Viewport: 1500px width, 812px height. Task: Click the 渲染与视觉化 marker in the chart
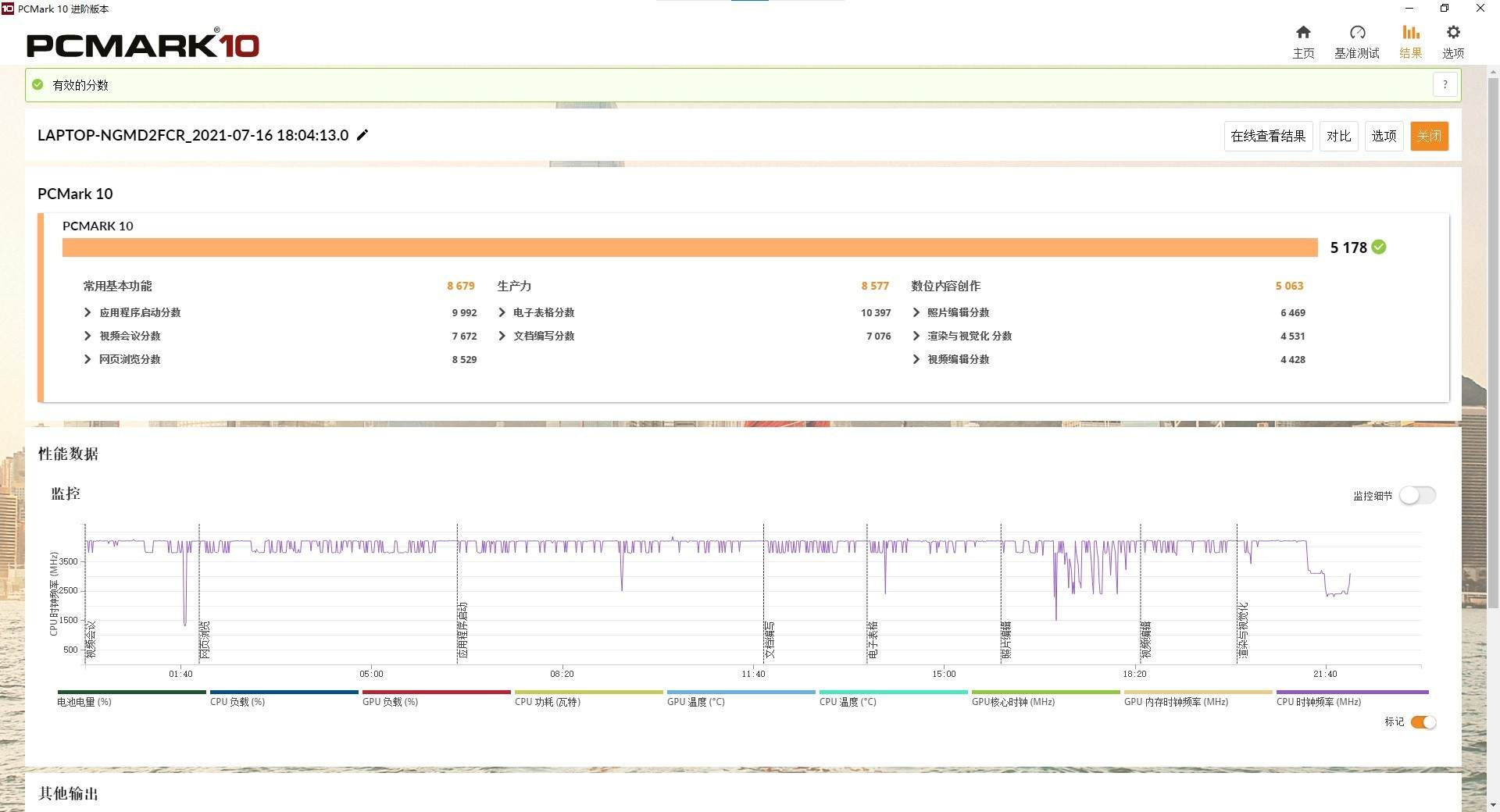tap(1243, 630)
